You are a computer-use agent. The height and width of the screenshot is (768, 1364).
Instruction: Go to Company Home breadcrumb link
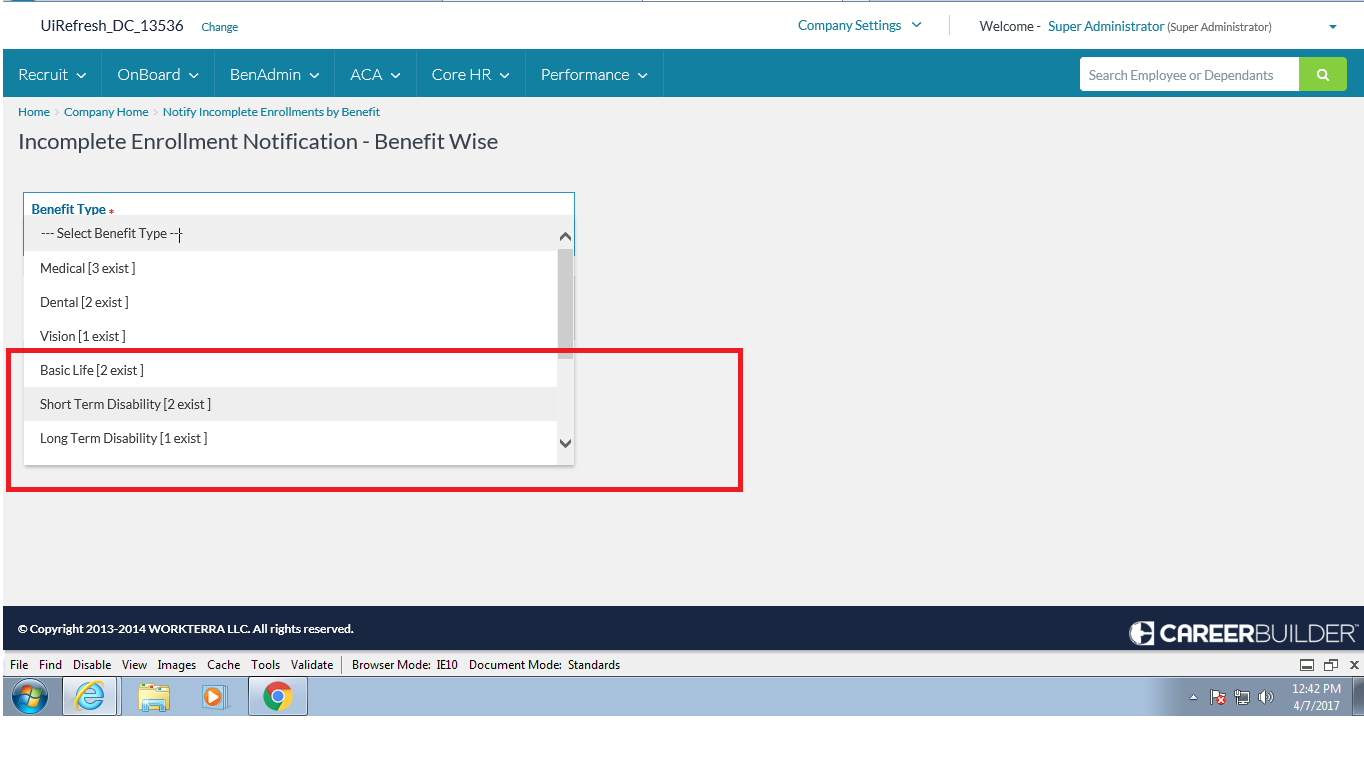(106, 112)
